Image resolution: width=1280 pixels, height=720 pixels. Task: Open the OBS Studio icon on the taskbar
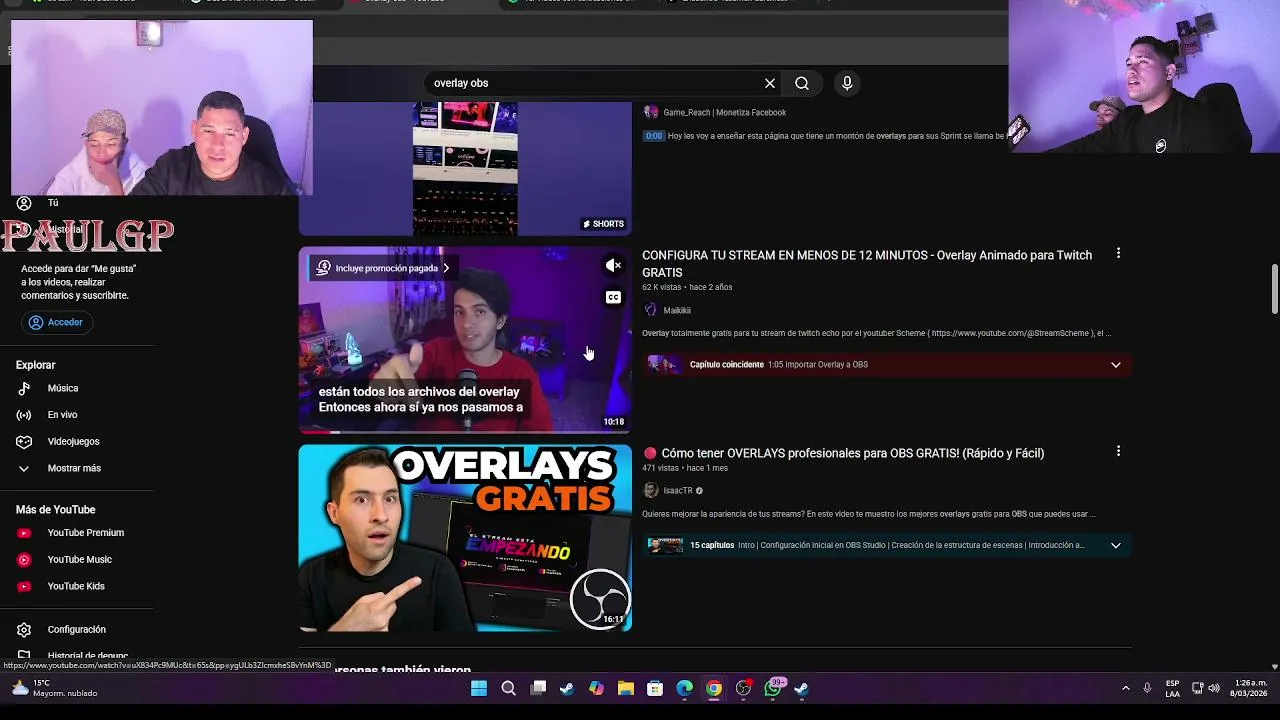click(x=743, y=688)
